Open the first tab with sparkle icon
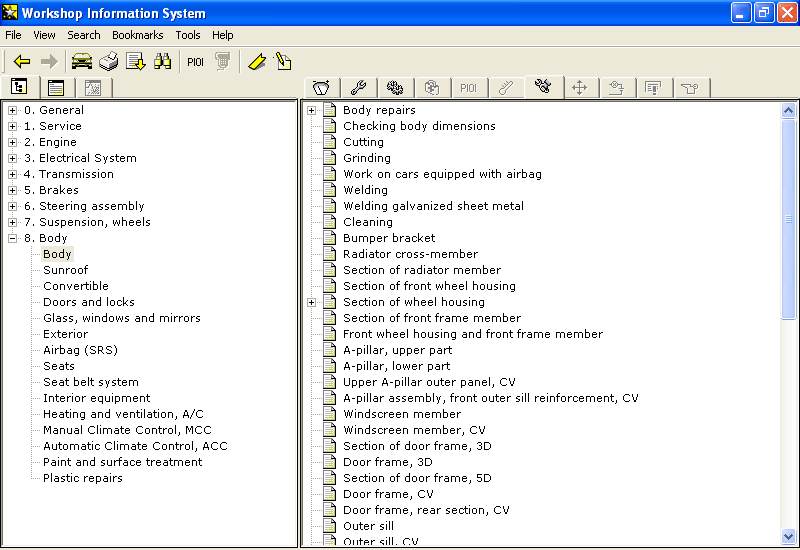The height and width of the screenshot is (550, 800). click(321, 88)
